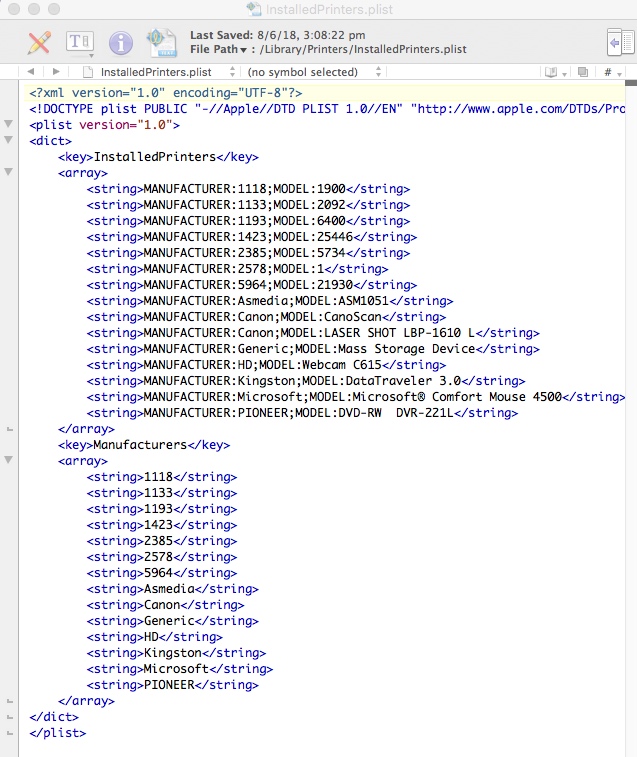Click the InstalledPrinters key line
Image resolution: width=637 pixels, height=757 pixels.
tap(158, 157)
